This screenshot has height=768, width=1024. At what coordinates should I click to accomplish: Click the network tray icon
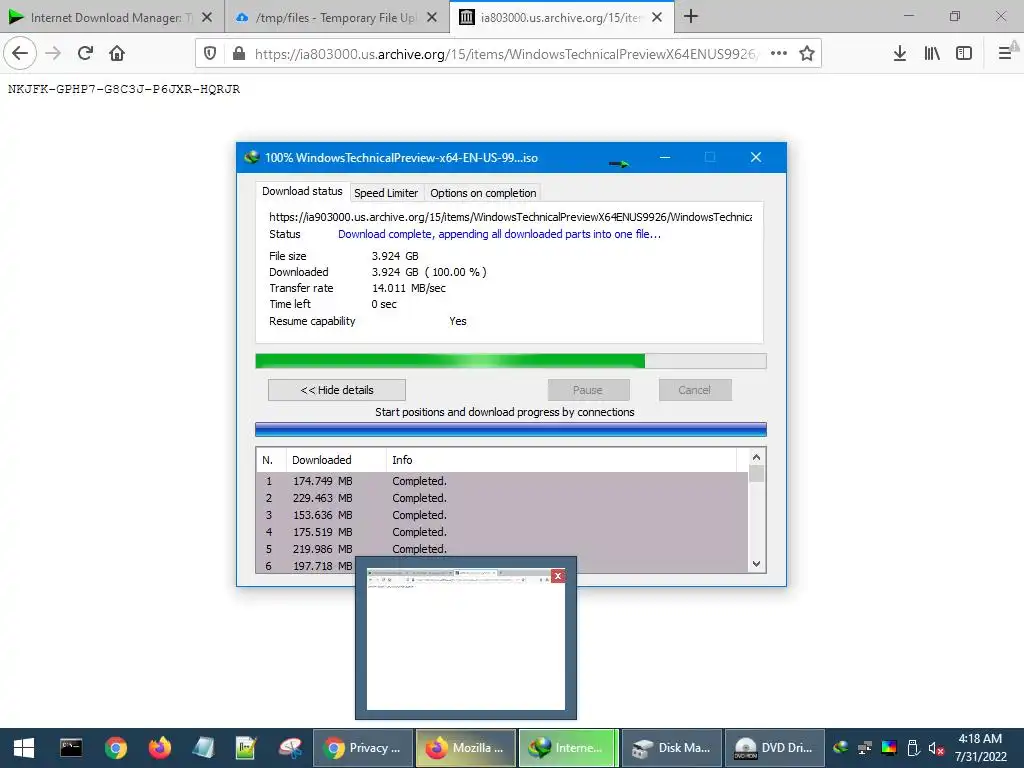[865, 748]
